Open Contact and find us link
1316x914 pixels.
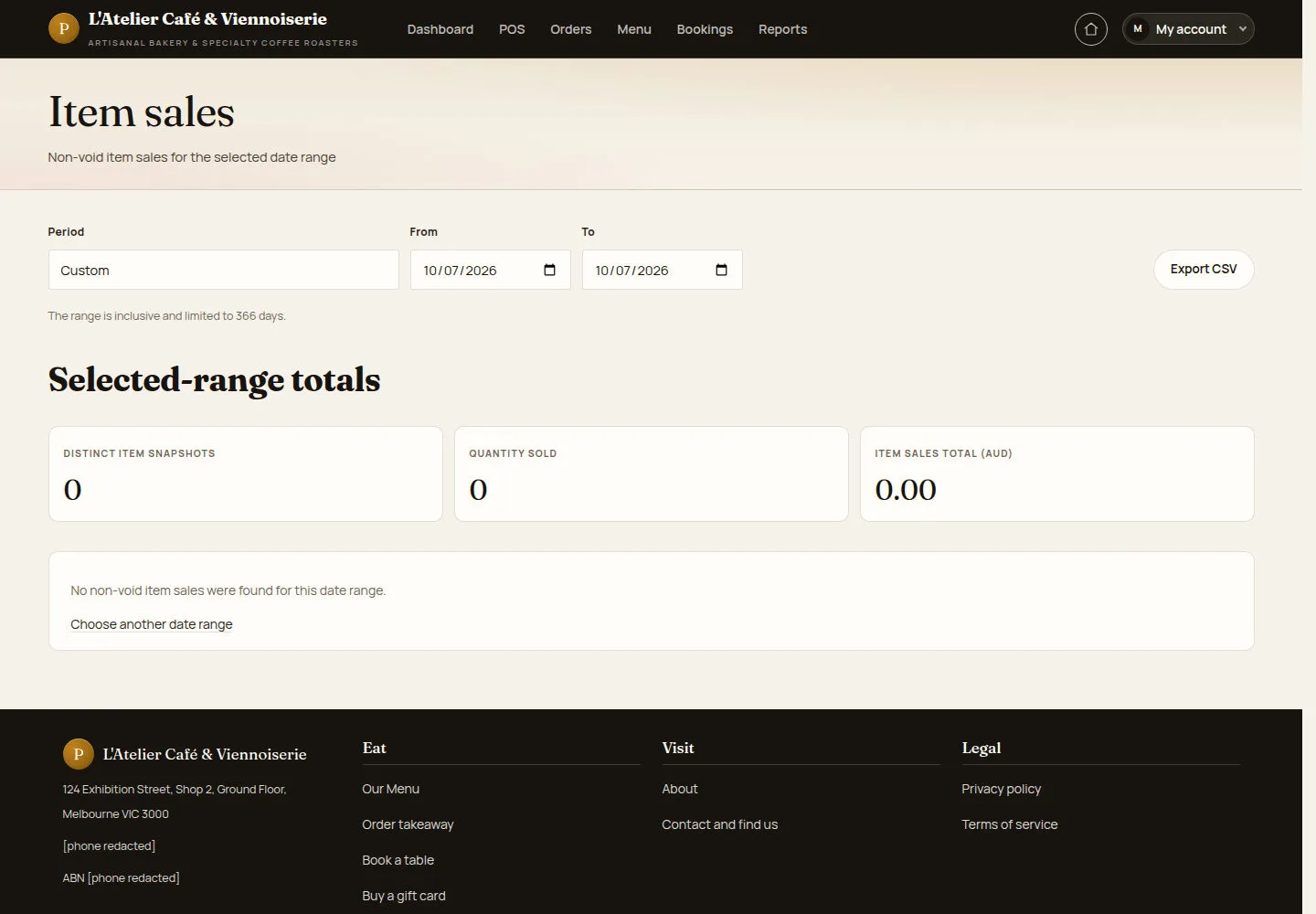click(720, 824)
